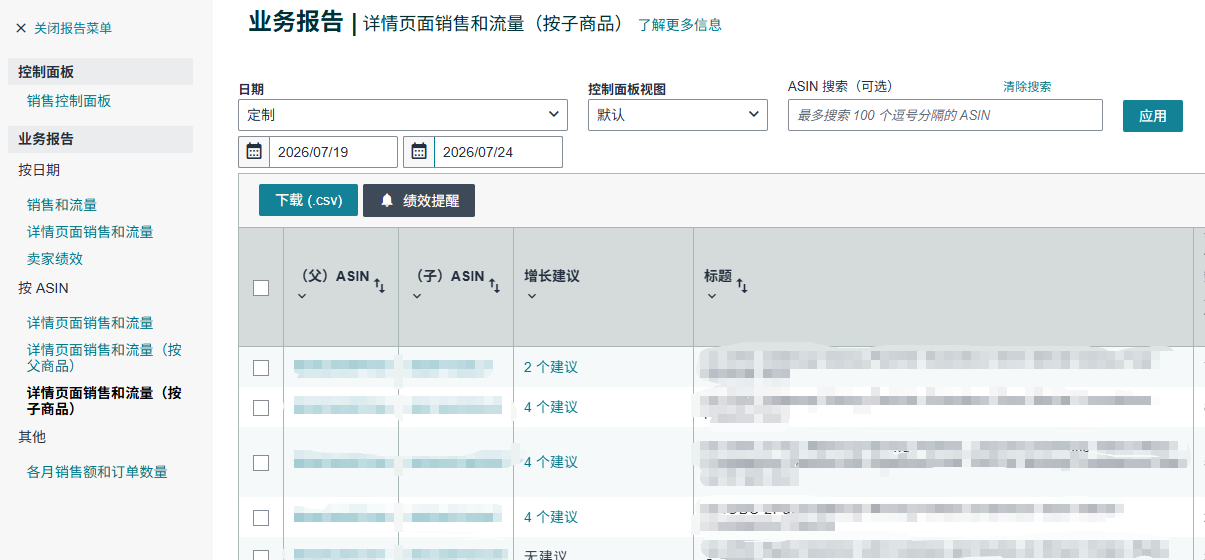1205x560 pixels.
Task: Click 关闭报告菜单 text
Action: pyautogui.click(x=73, y=29)
